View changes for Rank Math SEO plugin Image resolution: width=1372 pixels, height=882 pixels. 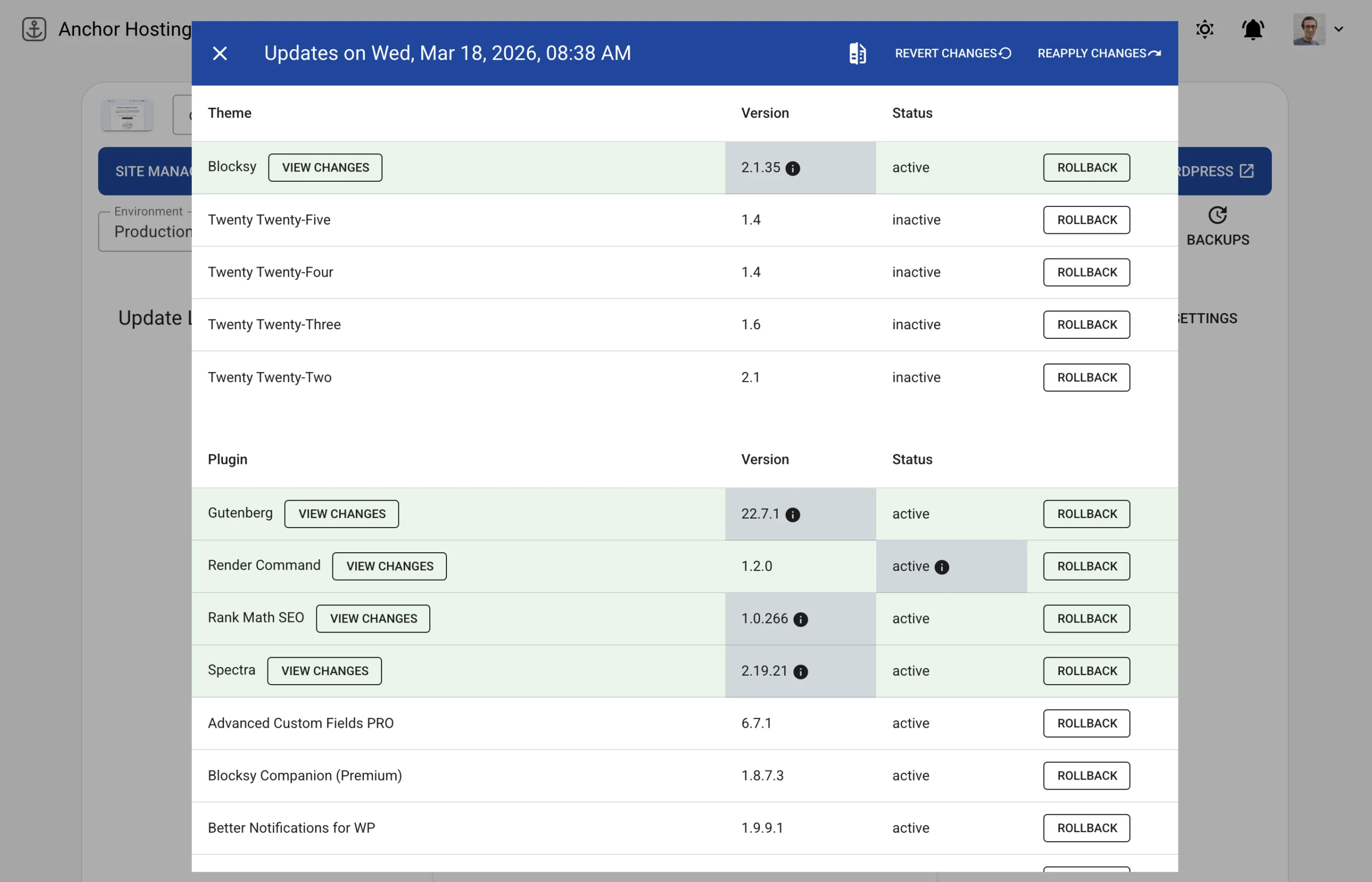373,619
